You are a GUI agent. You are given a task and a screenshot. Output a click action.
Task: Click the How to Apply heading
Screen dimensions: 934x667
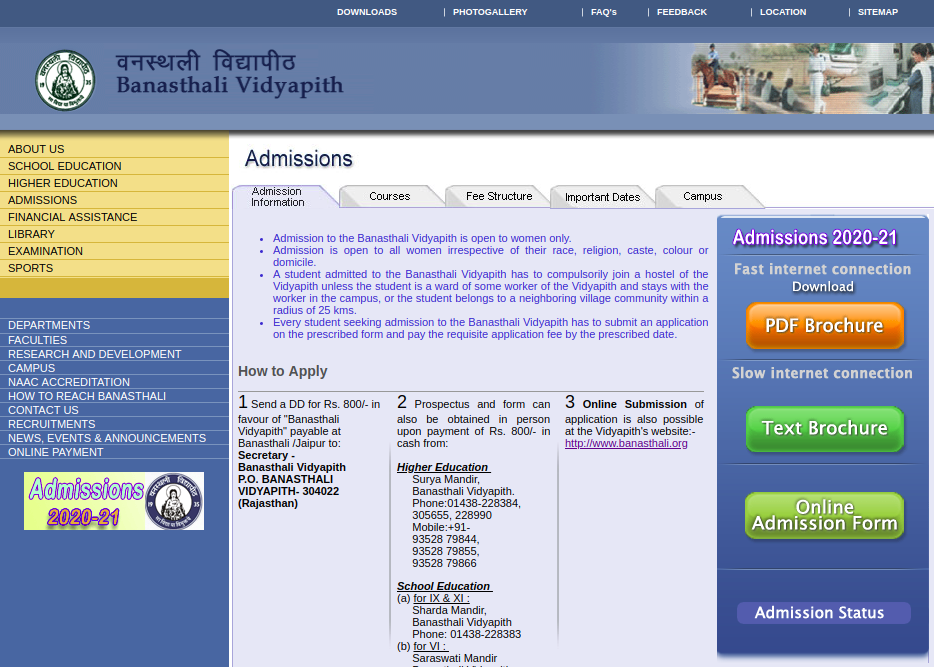tap(283, 371)
